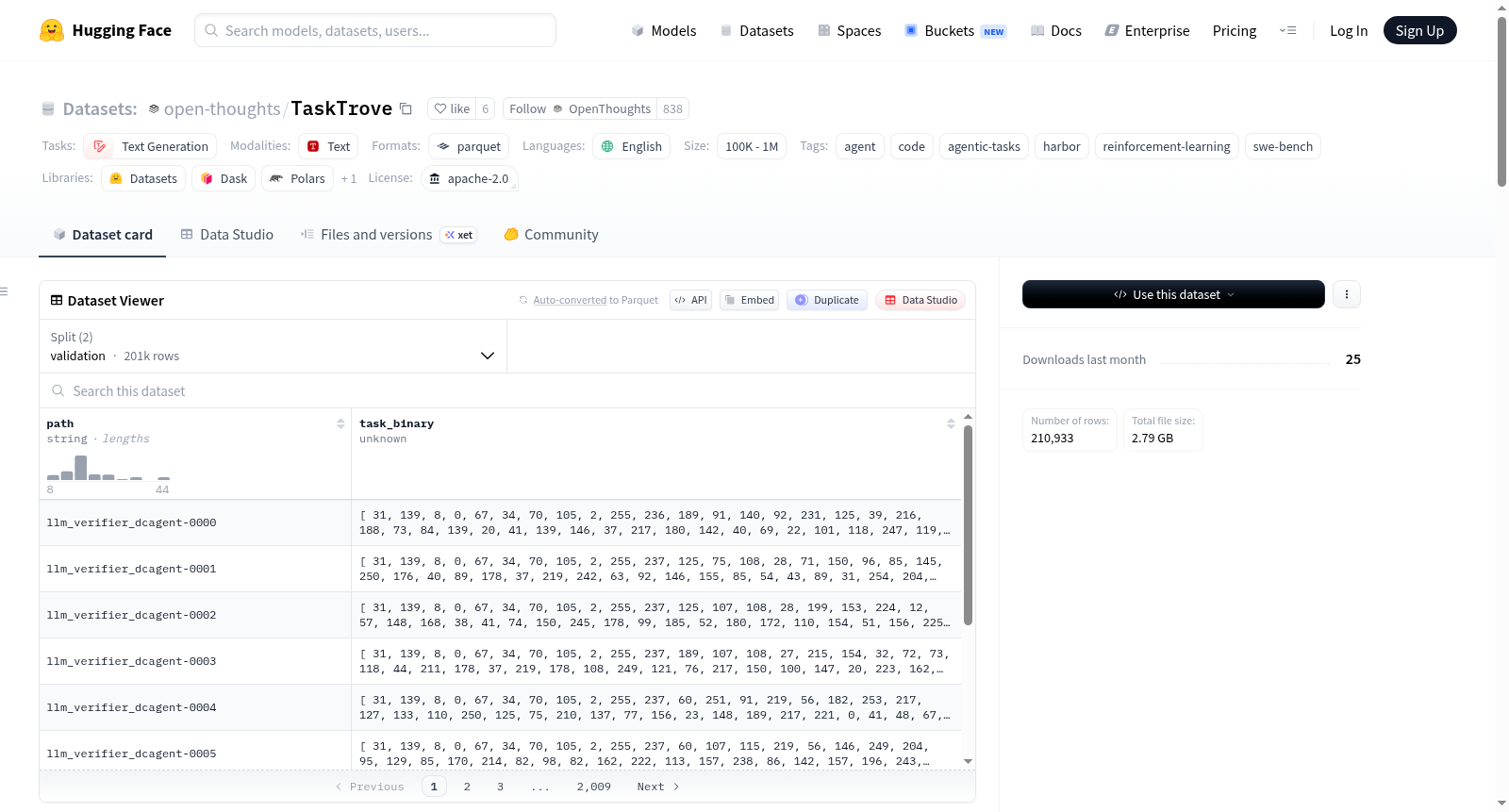Click the Enterprise nav icon
The image size is (1509, 812).
tap(1112, 31)
